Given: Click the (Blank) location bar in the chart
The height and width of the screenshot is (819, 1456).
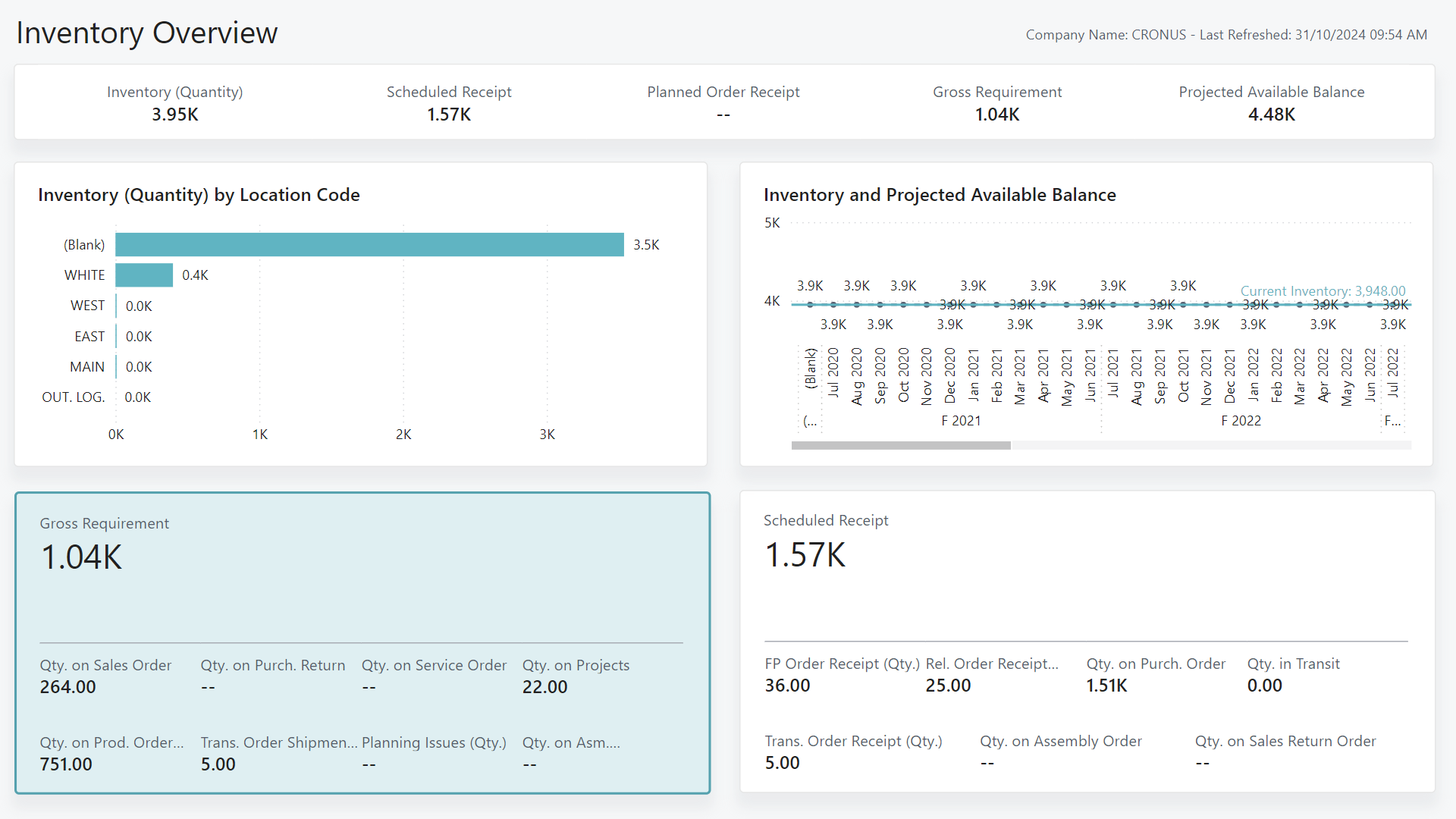Looking at the screenshot, I should click(x=369, y=244).
